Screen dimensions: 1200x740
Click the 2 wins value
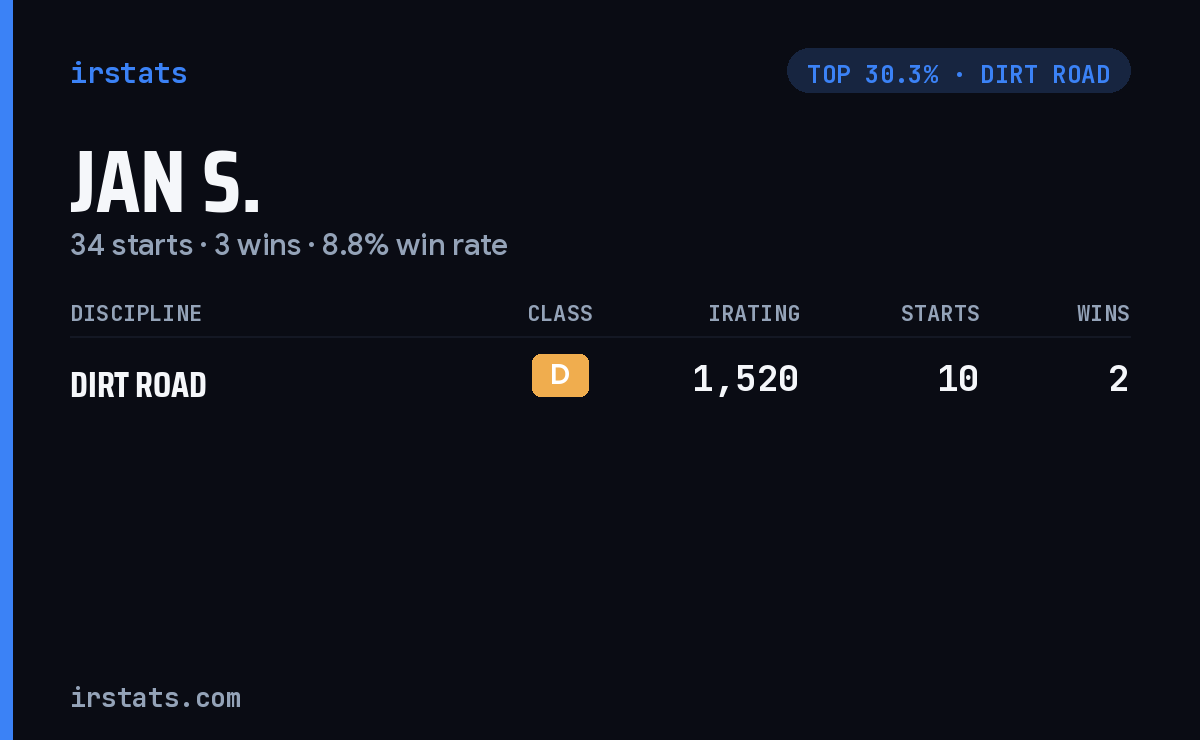(x=1119, y=380)
